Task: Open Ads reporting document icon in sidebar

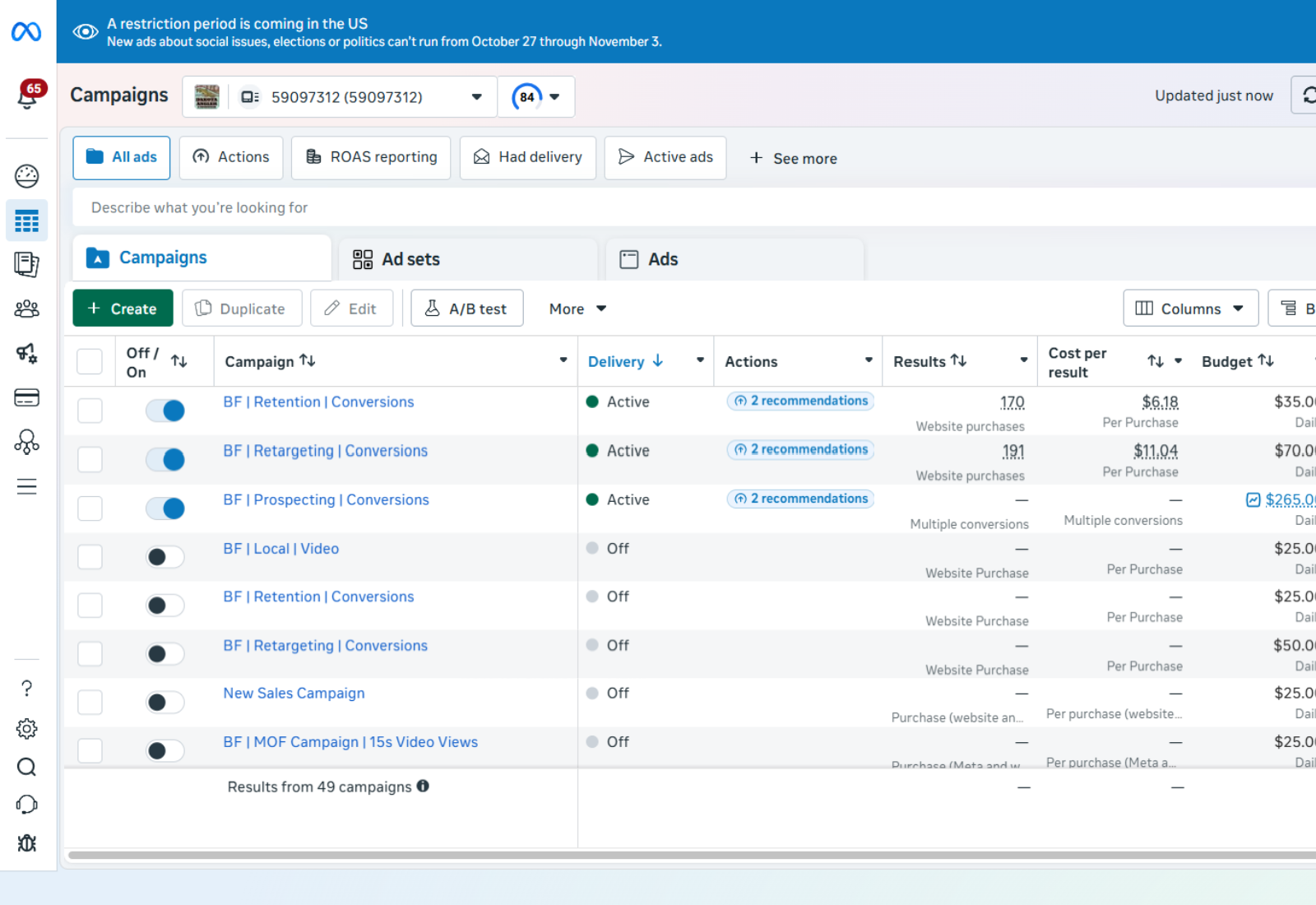Action: [26, 264]
